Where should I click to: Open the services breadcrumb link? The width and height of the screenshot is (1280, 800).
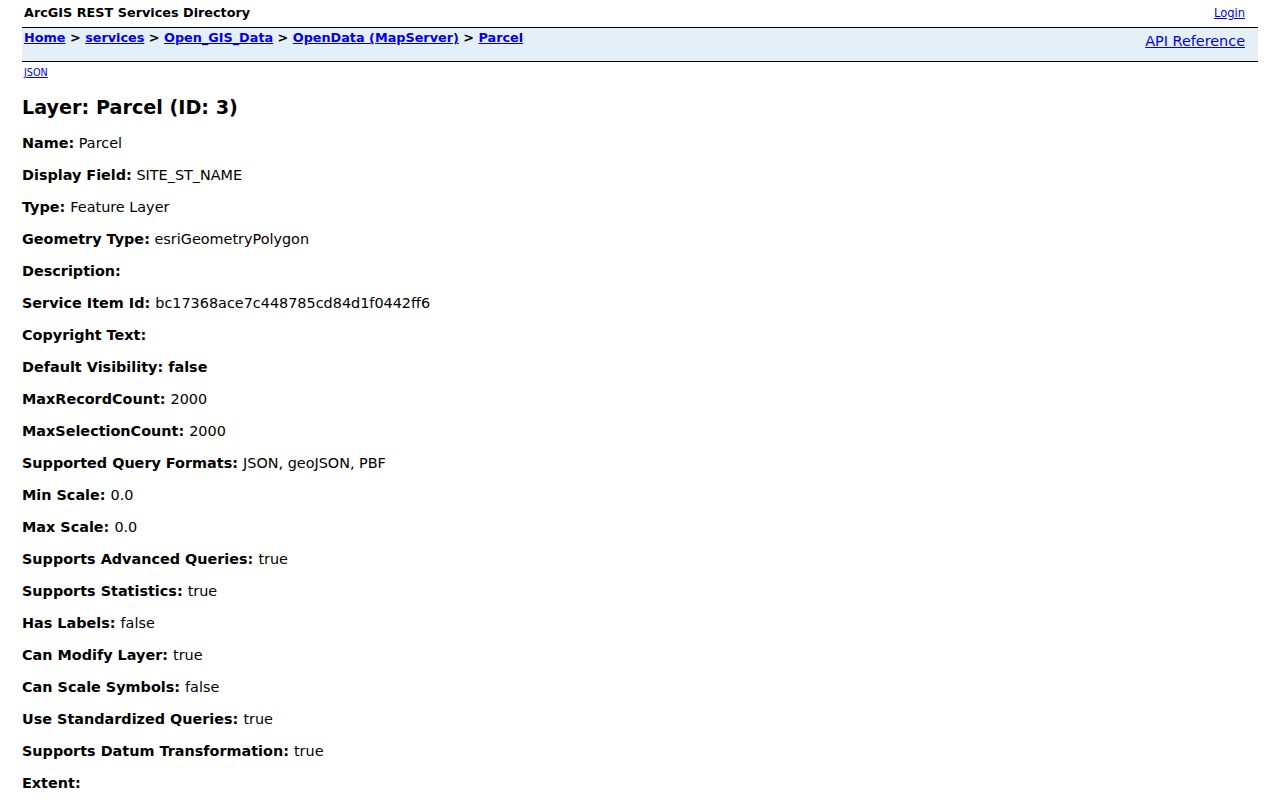point(115,38)
